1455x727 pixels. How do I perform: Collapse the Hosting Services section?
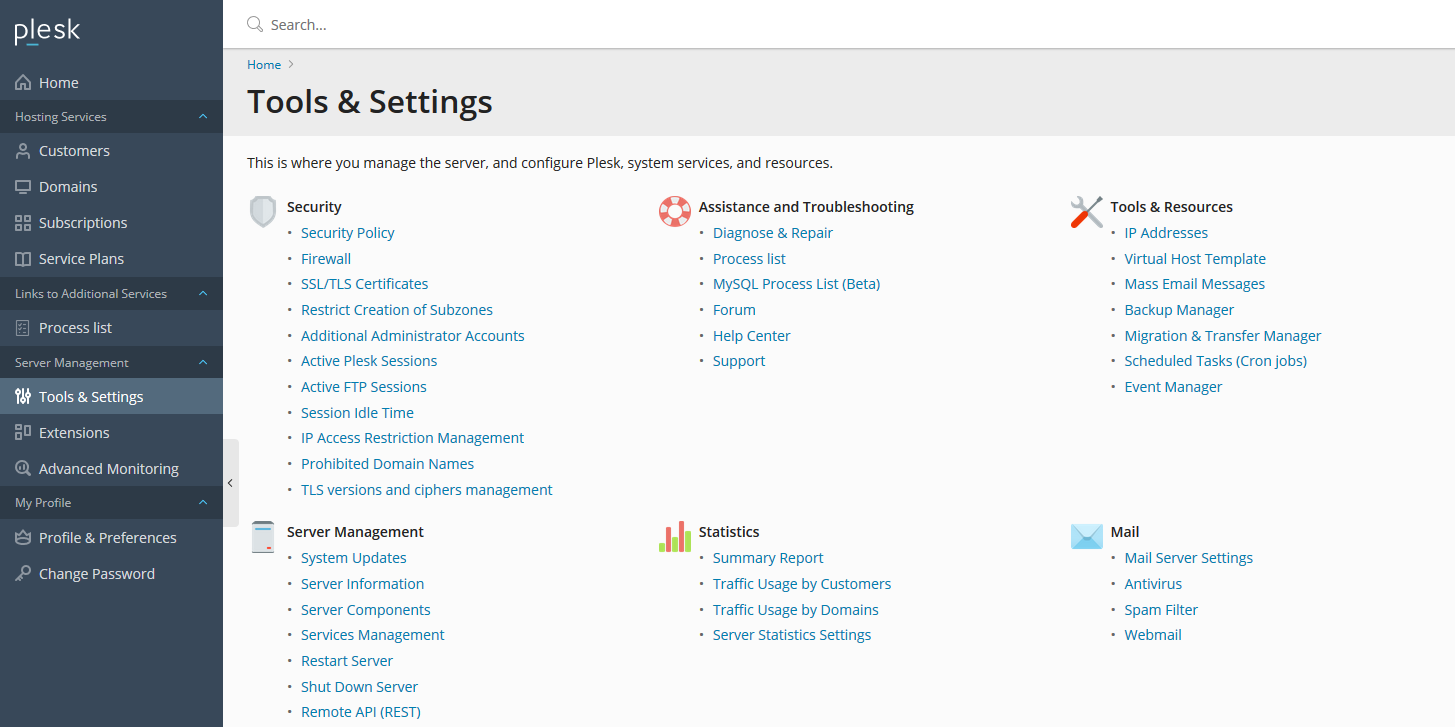pos(203,117)
